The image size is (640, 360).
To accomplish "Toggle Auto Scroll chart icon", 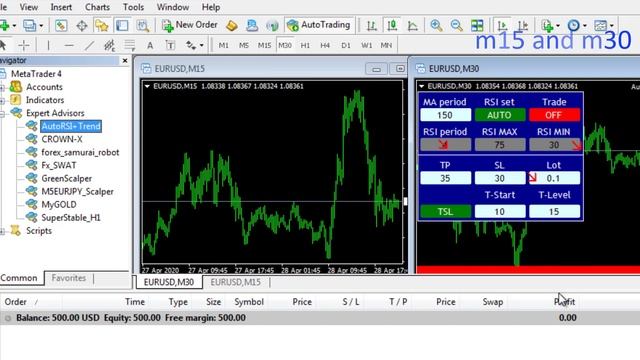I will click(x=502, y=25).
